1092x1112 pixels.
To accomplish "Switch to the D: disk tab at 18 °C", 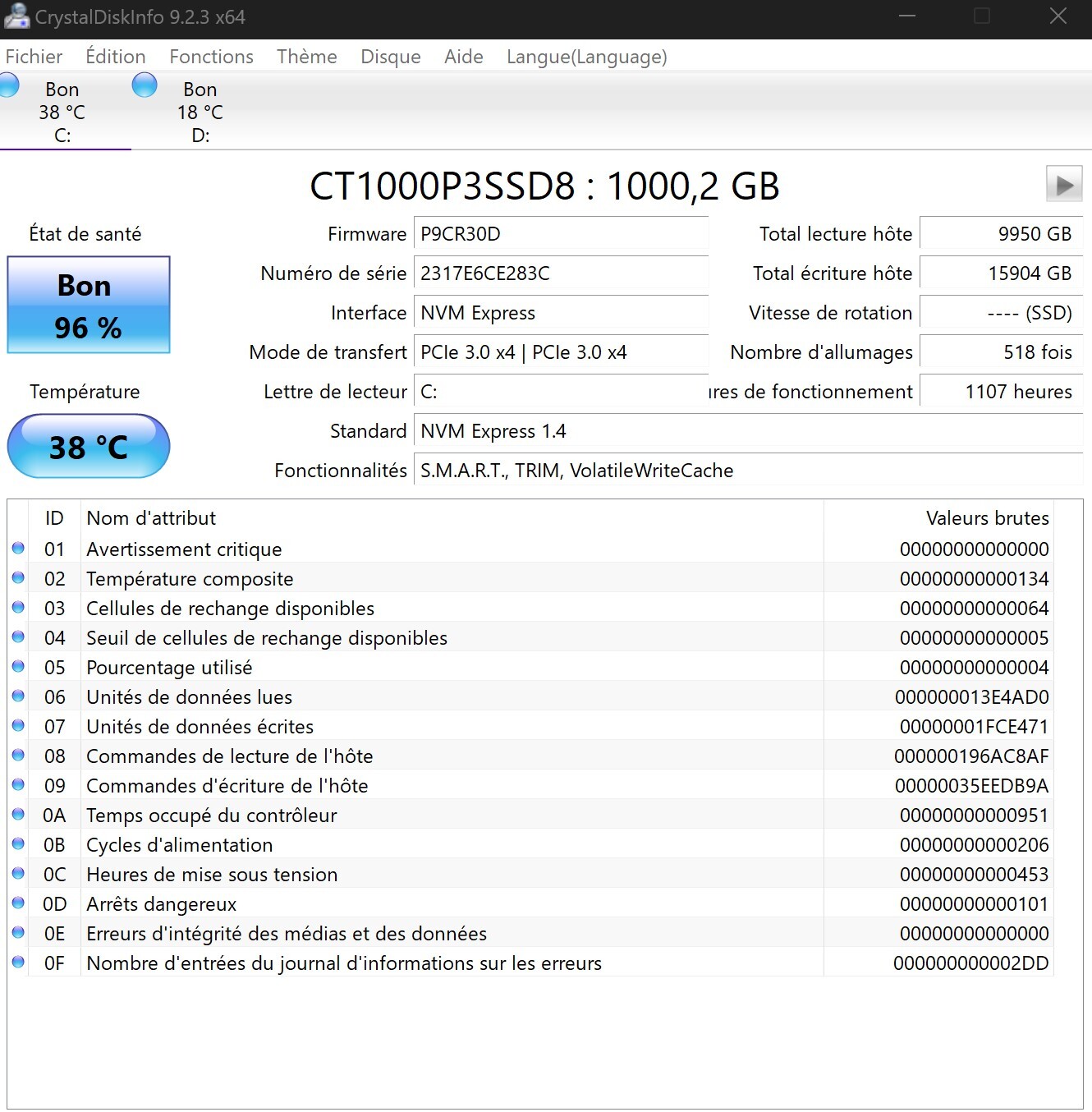I will click(x=200, y=112).
